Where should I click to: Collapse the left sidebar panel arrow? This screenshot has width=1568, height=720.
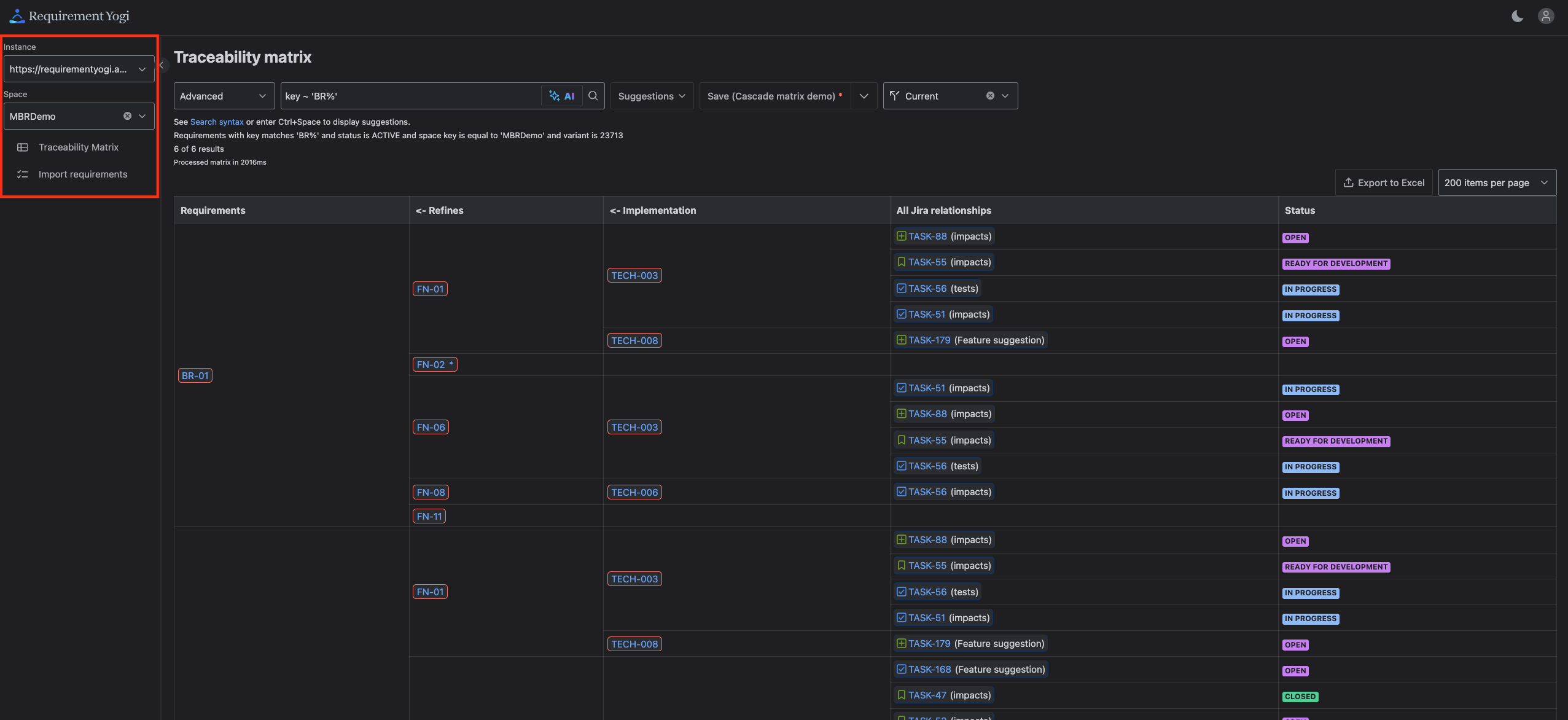[160, 65]
